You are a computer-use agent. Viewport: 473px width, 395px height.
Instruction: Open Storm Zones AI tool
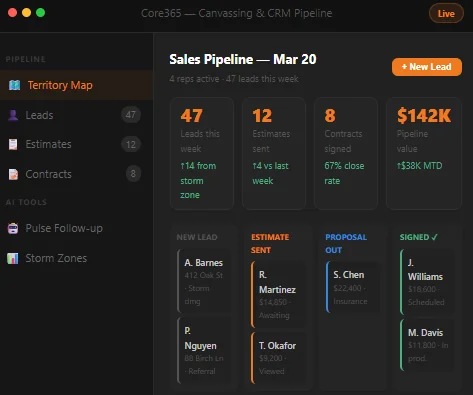(x=76, y=258)
